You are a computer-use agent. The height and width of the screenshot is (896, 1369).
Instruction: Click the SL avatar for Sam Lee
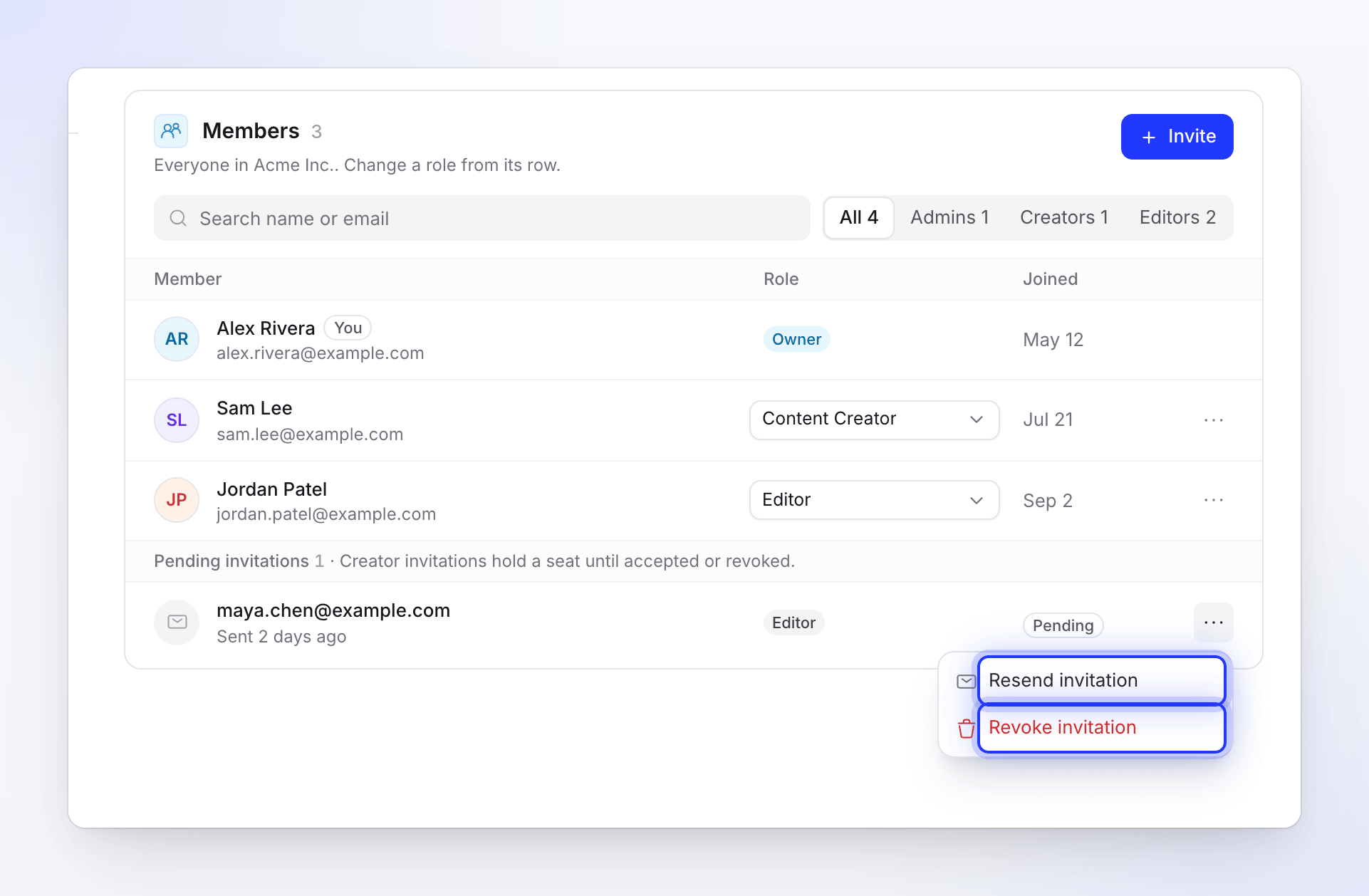pos(177,420)
